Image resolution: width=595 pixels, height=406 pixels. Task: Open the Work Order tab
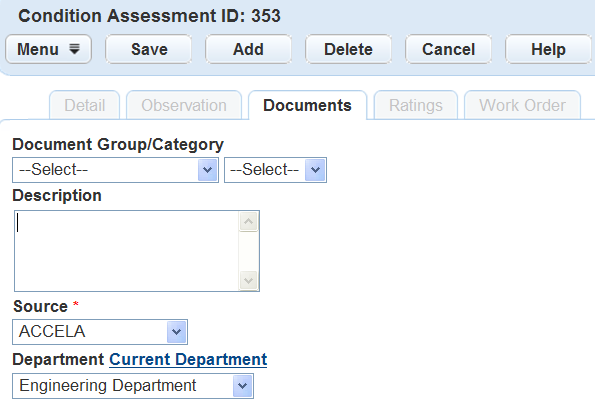point(523,105)
